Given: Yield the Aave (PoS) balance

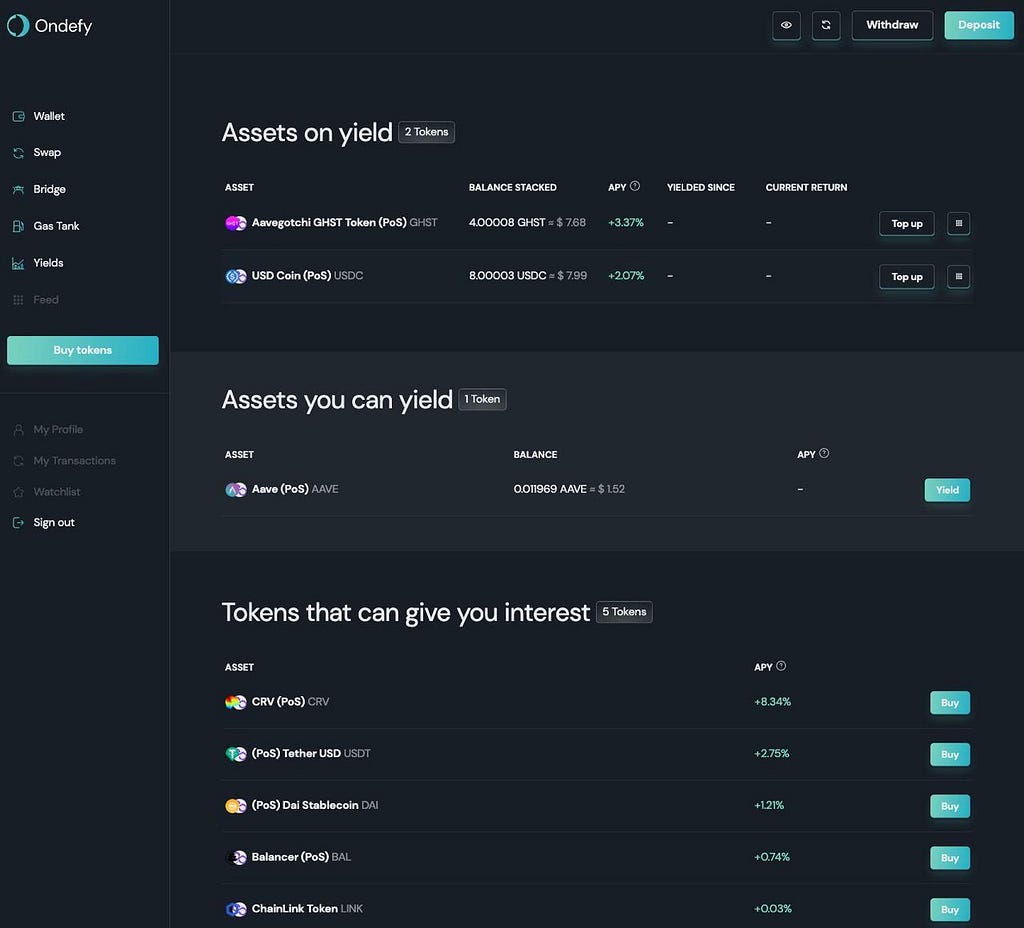Looking at the screenshot, I should [947, 490].
